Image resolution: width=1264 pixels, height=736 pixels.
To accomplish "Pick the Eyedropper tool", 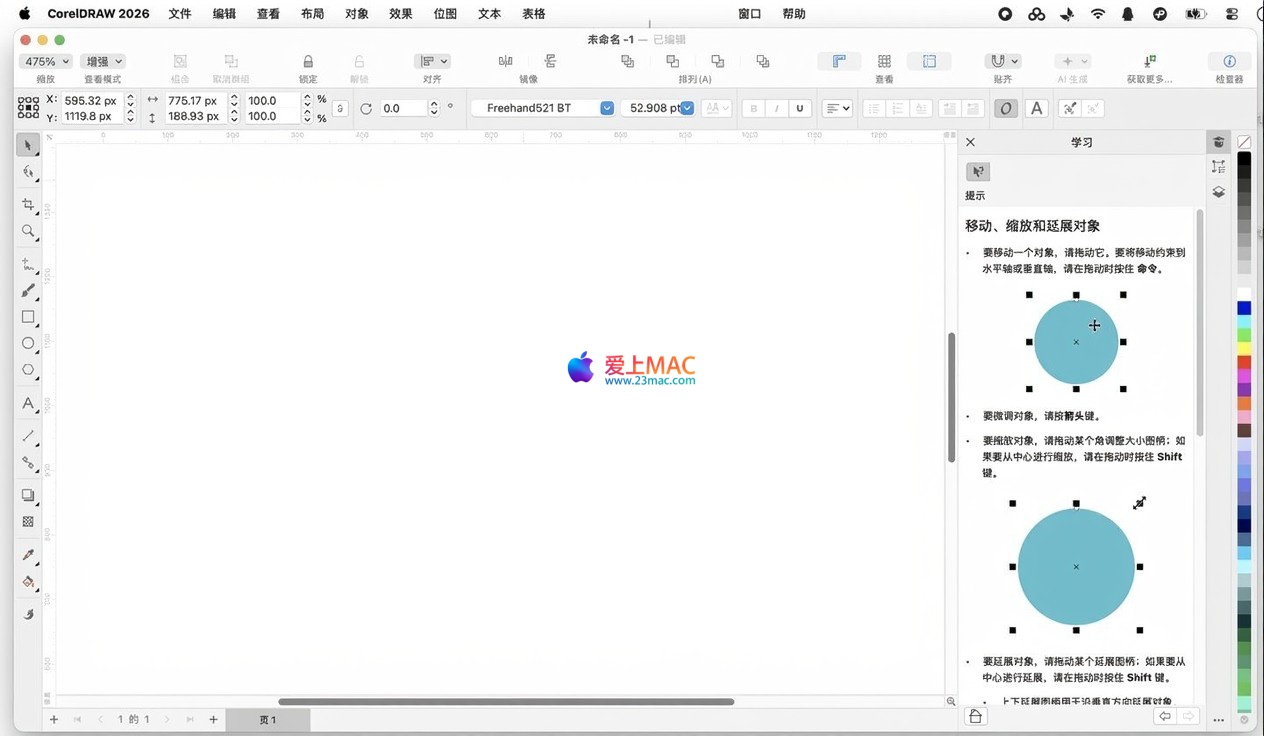I will click(x=28, y=555).
